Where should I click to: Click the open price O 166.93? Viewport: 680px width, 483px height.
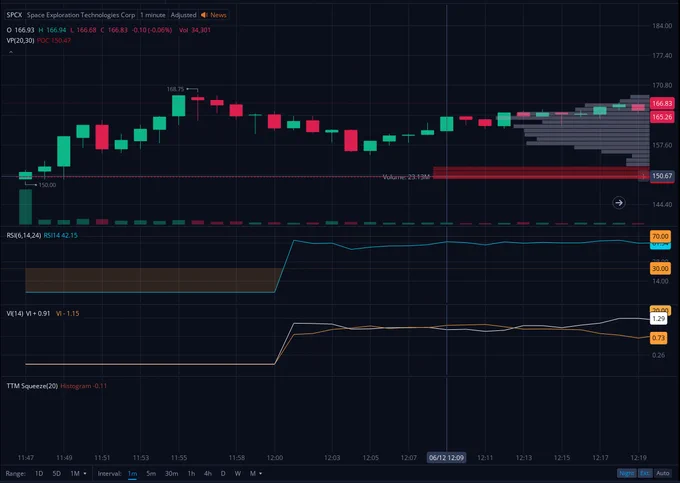(x=20, y=30)
